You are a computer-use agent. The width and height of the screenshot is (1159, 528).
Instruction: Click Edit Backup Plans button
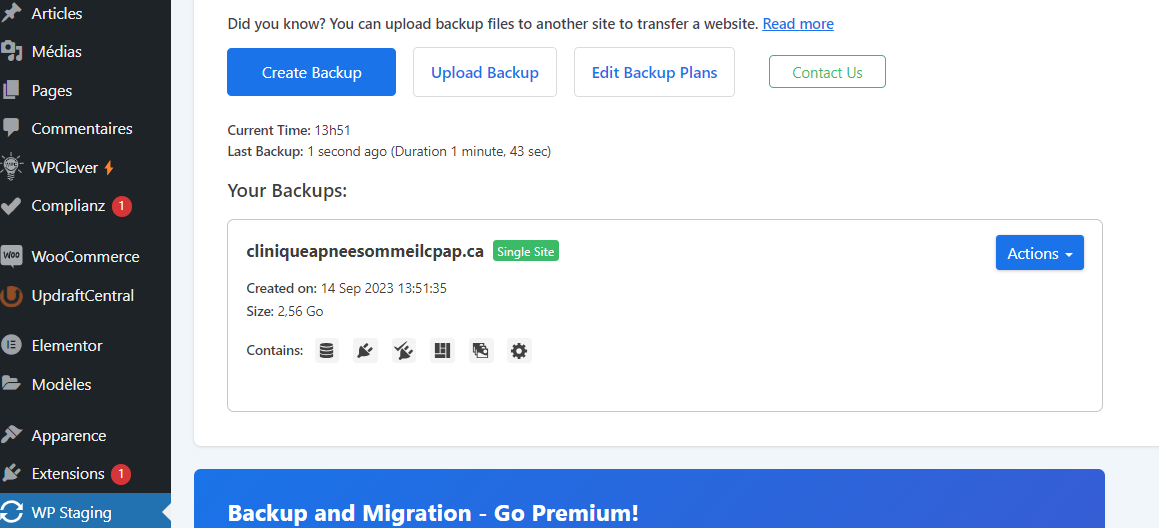pyautogui.click(x=654, y=72)
